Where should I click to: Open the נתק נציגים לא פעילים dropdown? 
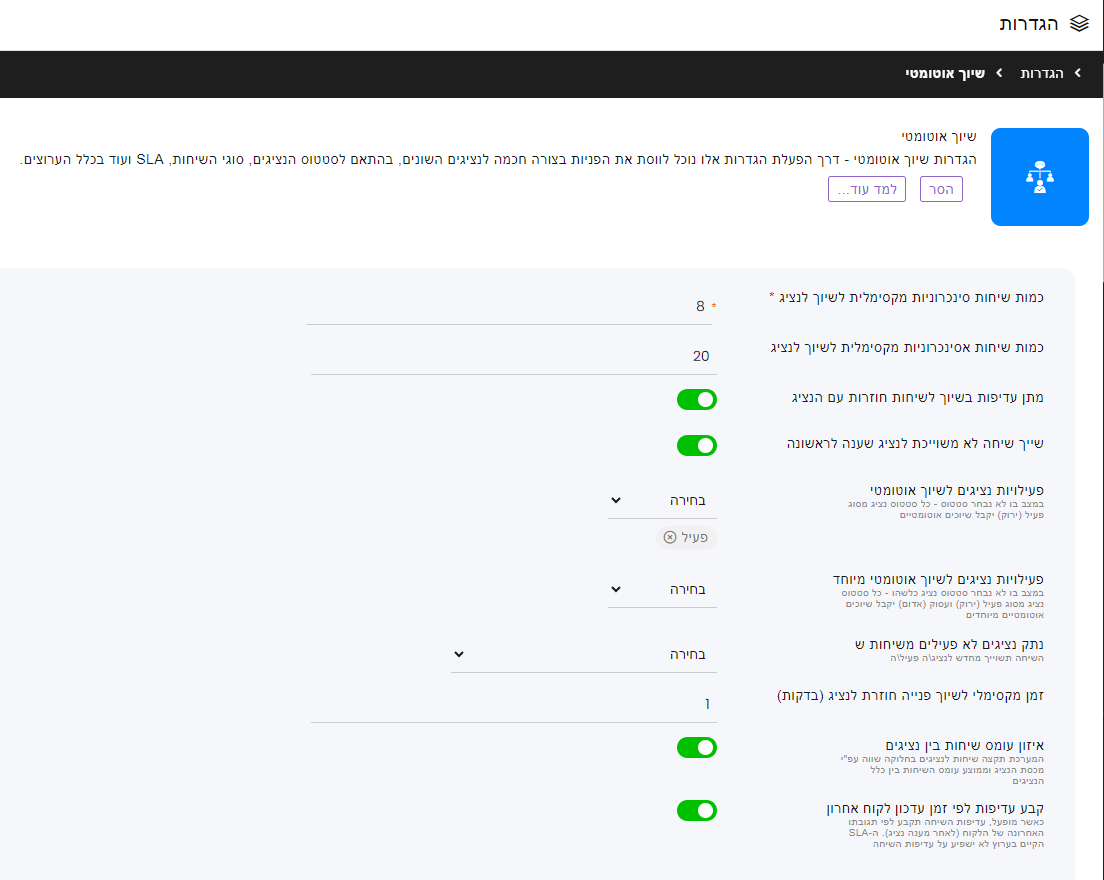click(x=584, y=654)
